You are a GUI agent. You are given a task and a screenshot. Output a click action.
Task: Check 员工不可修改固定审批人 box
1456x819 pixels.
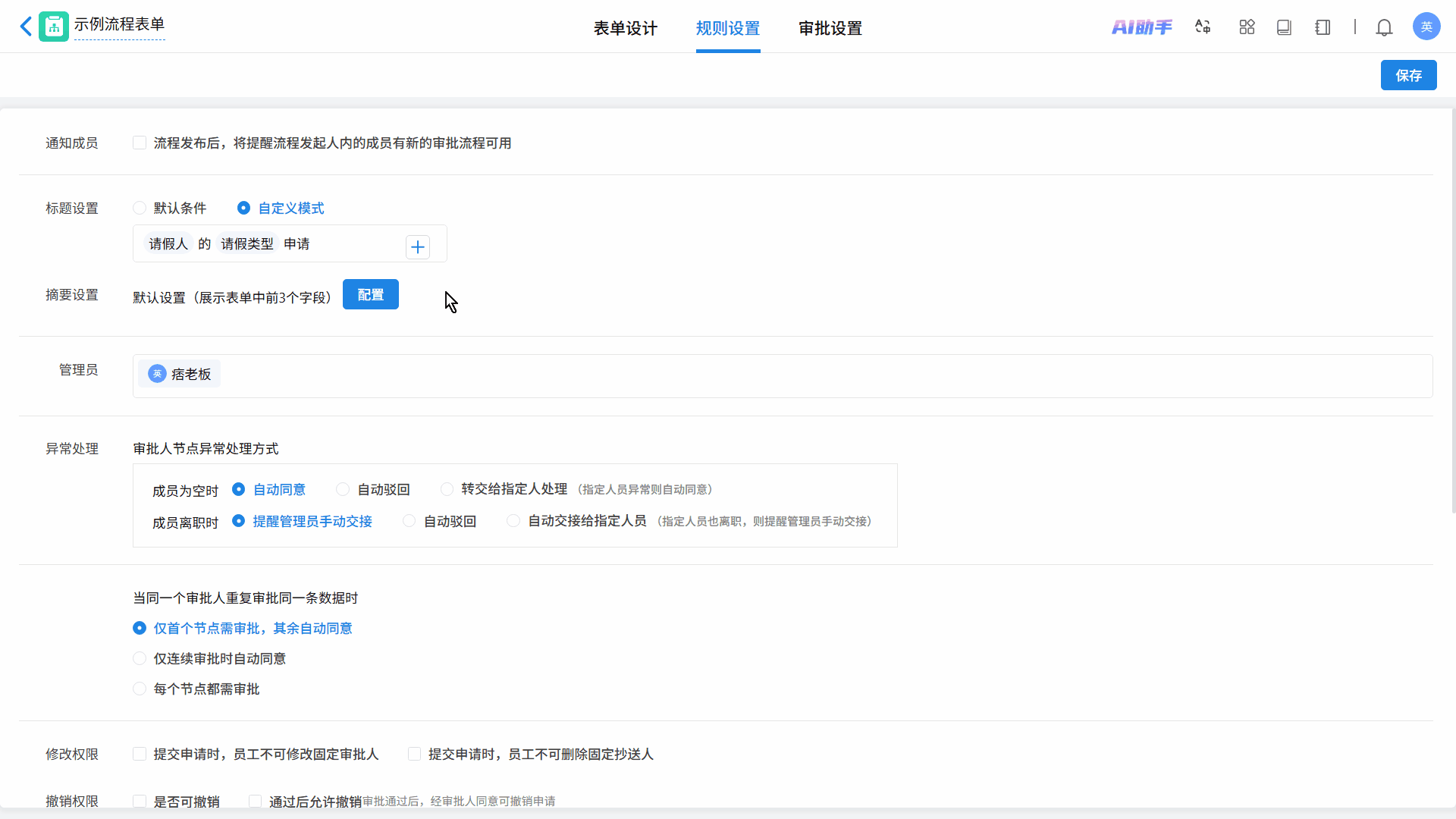[x=140, y=754]
